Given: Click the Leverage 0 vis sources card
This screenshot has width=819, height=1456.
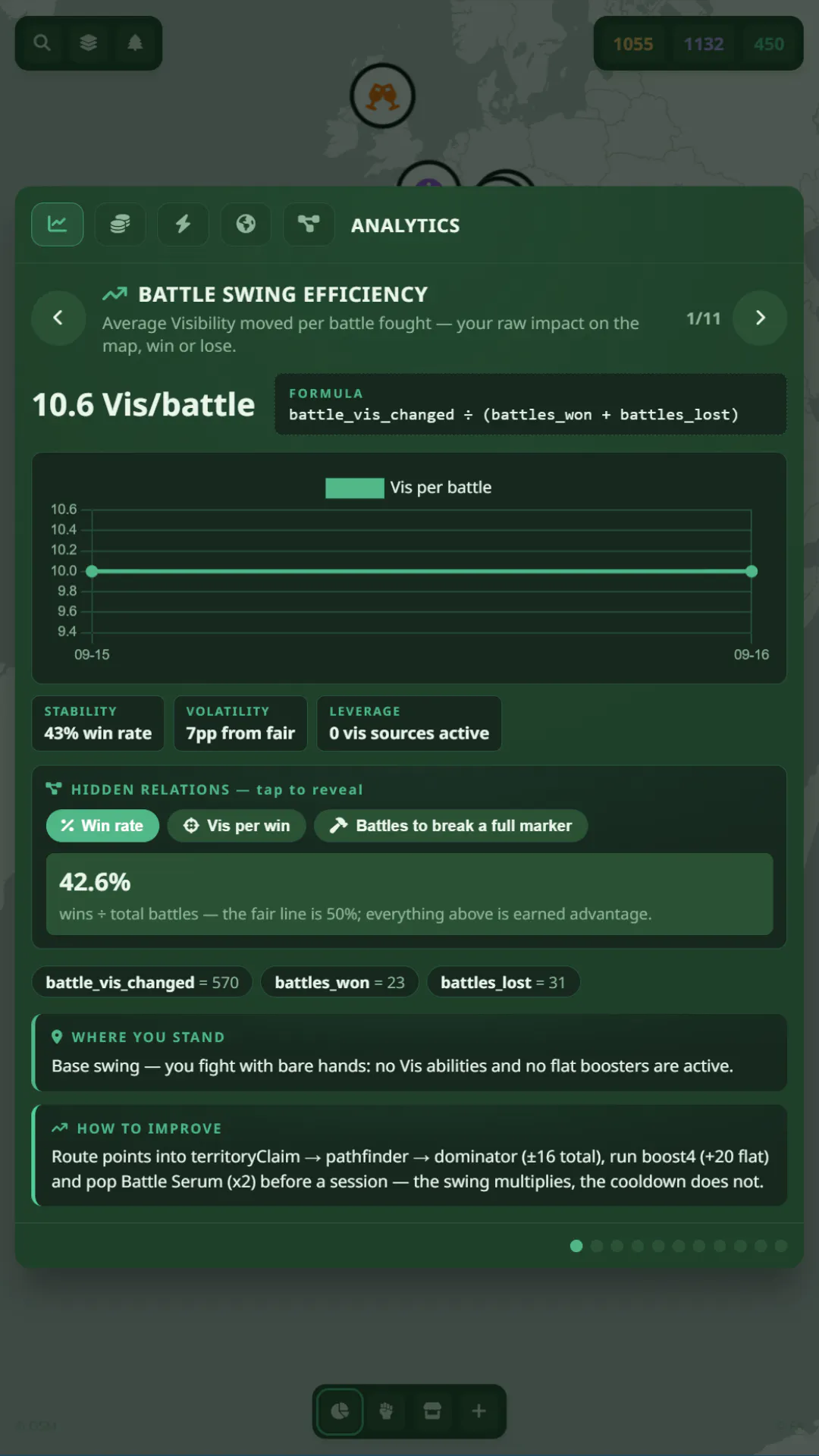Looking at the screenshot, I should (x=409, y=723).
